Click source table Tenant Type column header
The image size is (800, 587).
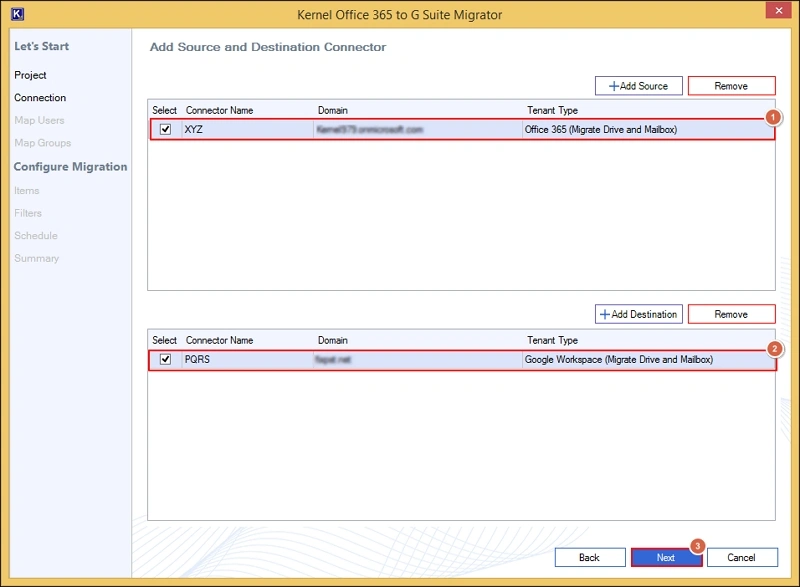pyautogui.click(x=552, y=110)
